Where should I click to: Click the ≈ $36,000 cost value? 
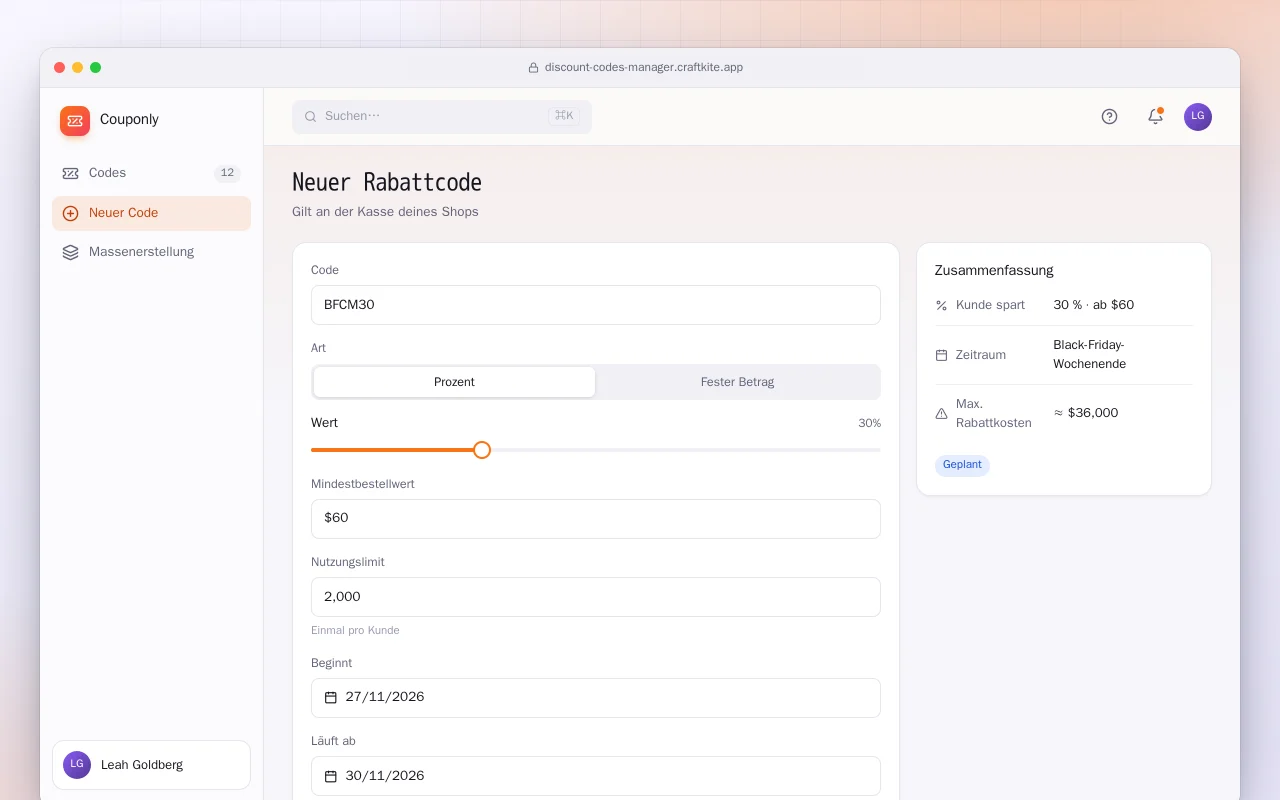(x=1086, y=413)
